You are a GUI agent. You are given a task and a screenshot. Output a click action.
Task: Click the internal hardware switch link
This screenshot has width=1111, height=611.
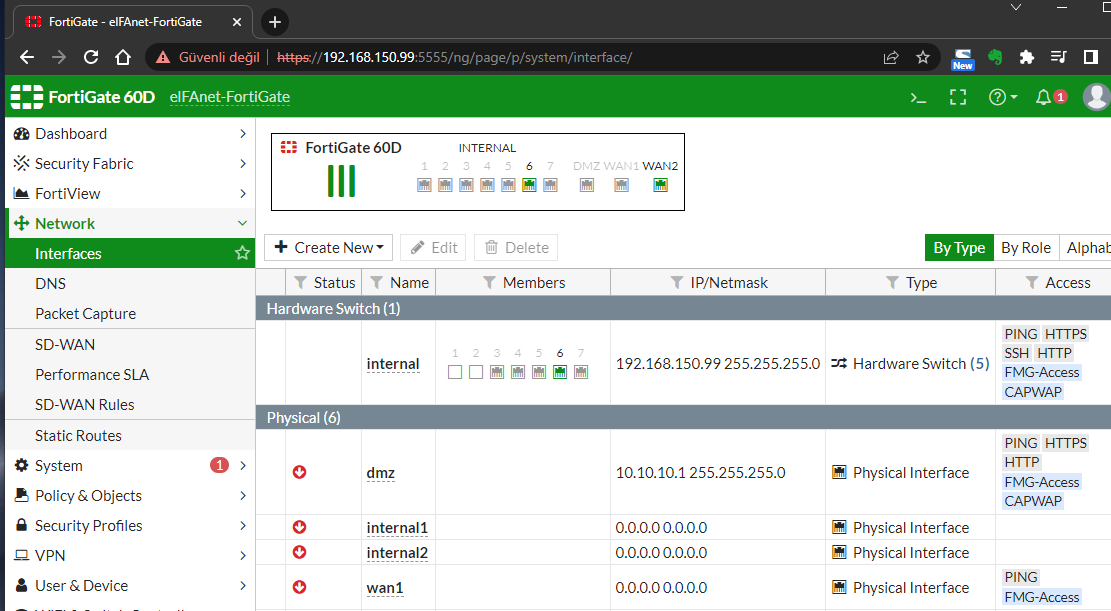click(393, 364)
